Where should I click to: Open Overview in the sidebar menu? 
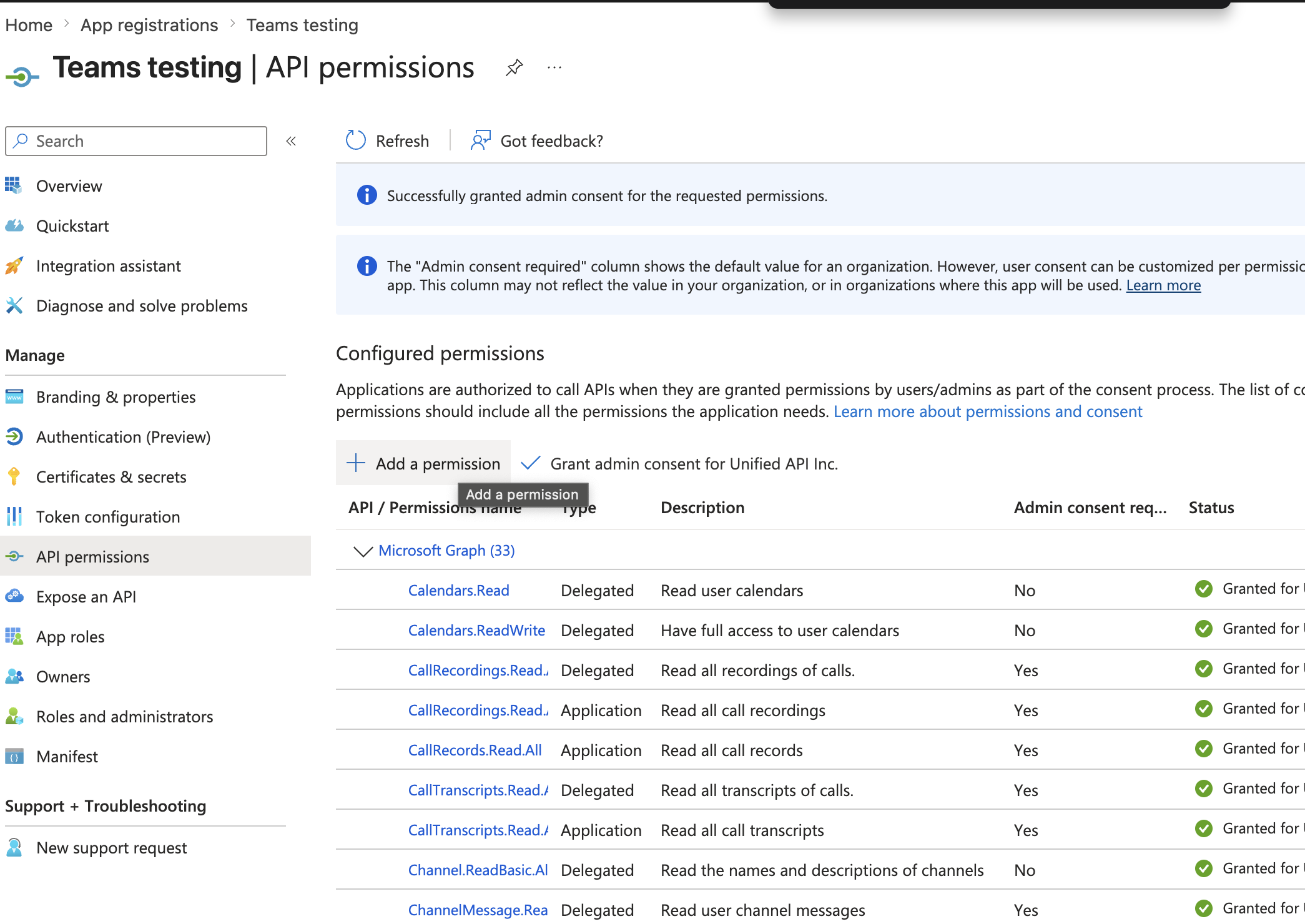69,186
